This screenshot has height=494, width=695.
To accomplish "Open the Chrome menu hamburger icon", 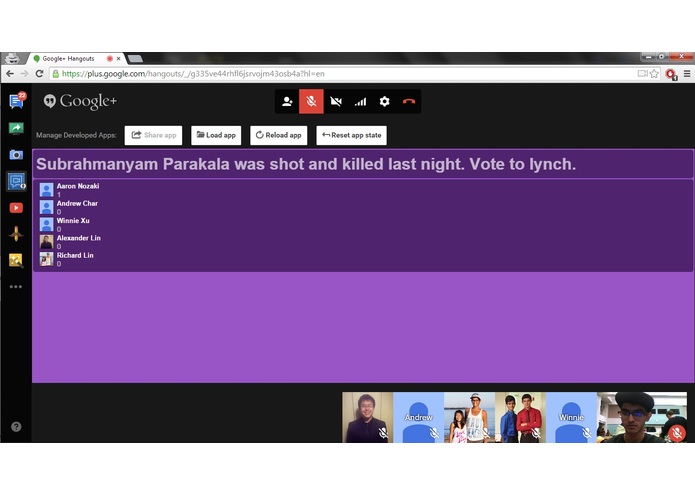I will pos(687,74).
